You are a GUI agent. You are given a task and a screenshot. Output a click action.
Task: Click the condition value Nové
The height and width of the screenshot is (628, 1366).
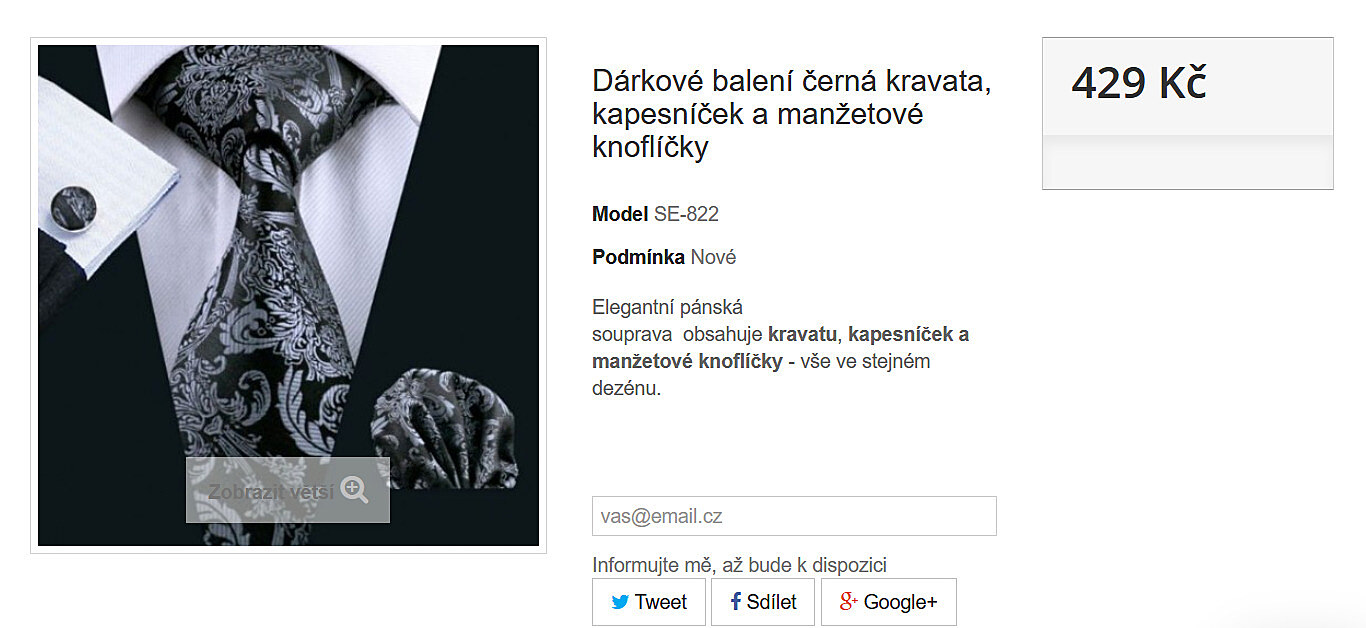(713, 257)
